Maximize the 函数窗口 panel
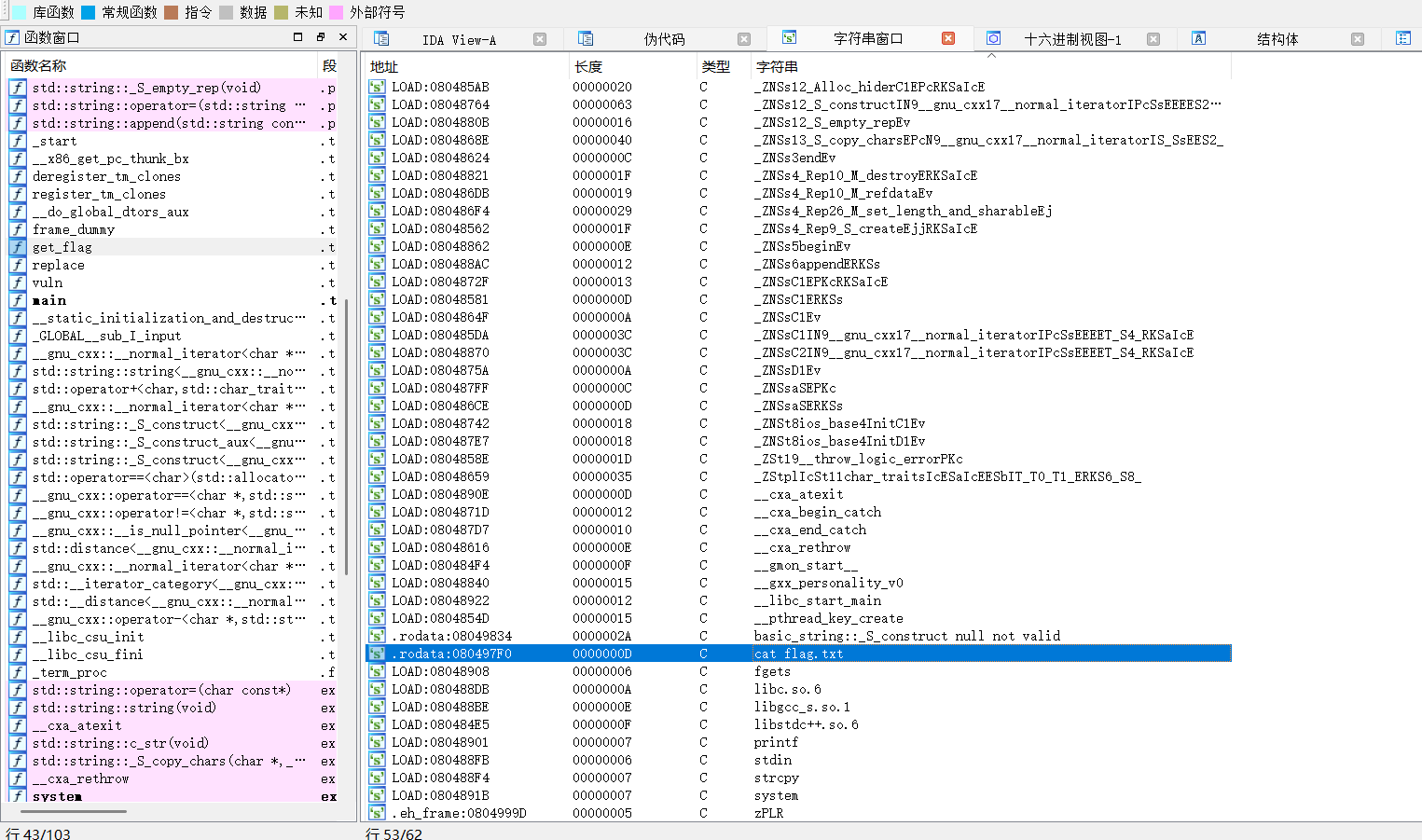 click(298, 37)
